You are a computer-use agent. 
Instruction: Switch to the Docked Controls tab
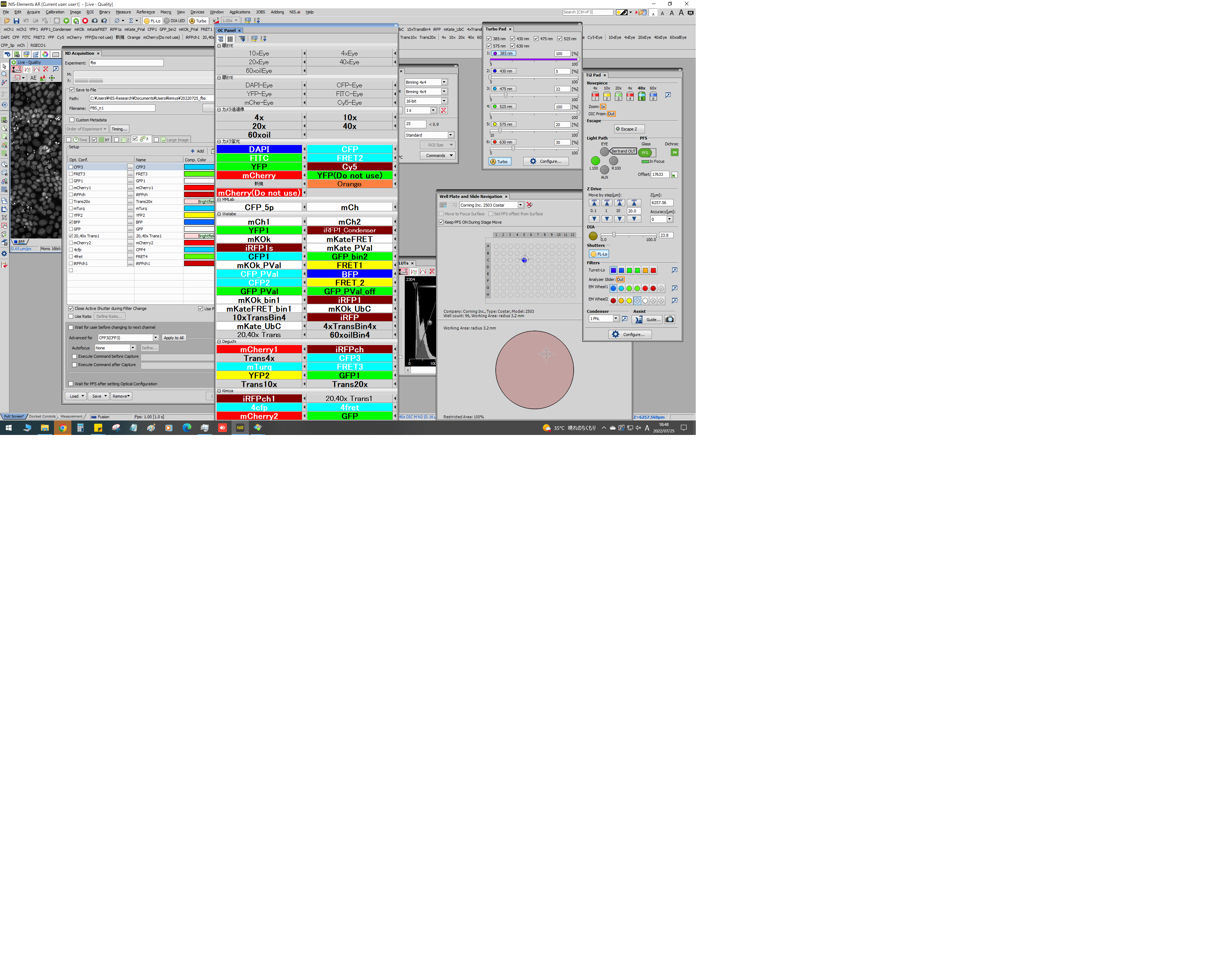(x=43, y=416)
